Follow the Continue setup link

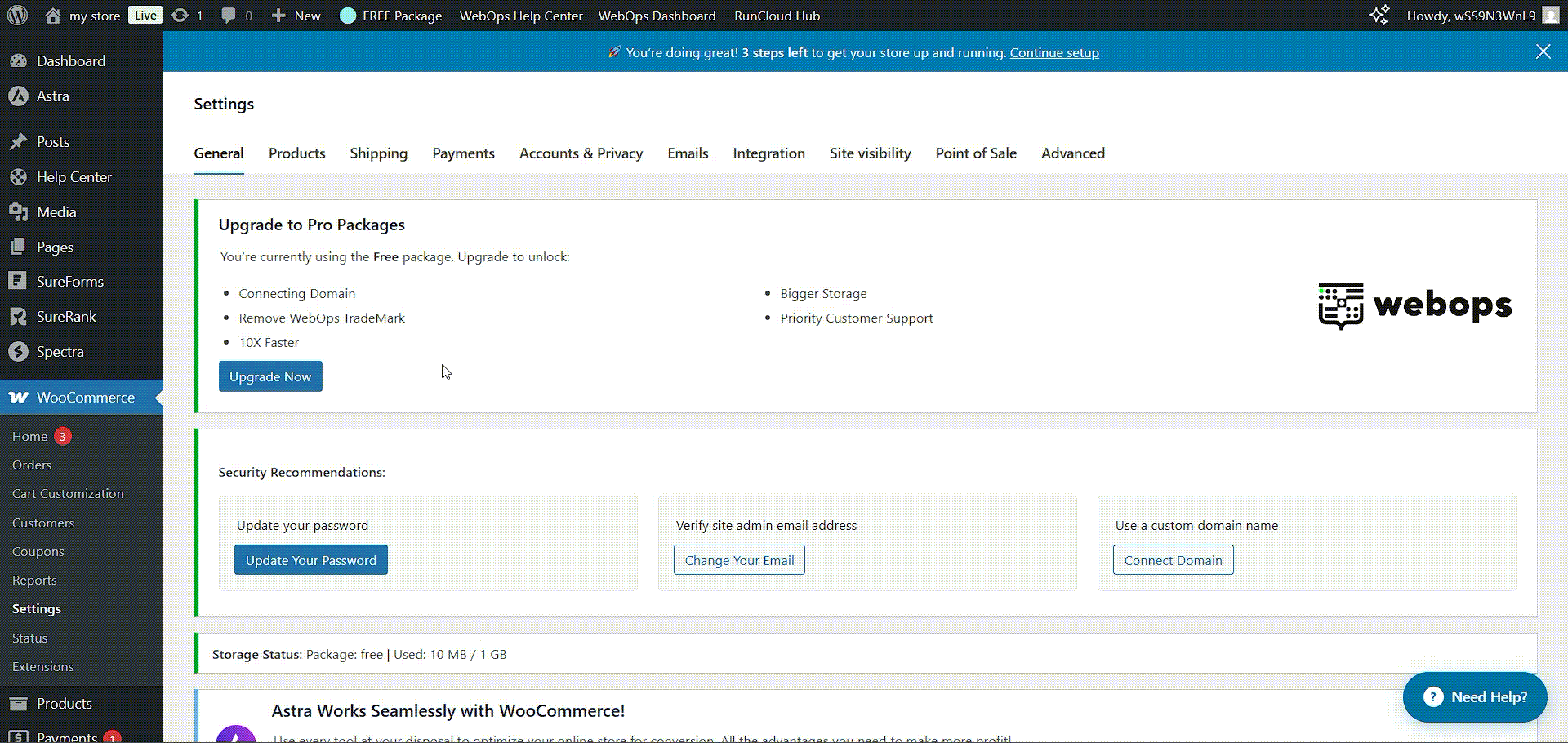1053,53
